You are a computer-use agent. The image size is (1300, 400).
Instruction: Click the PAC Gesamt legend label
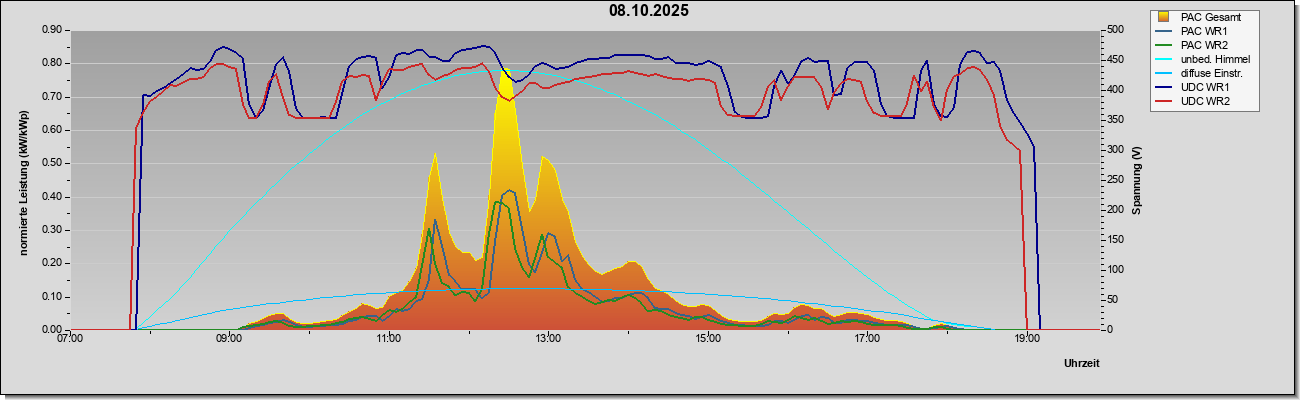click(x=1211, y=17)
